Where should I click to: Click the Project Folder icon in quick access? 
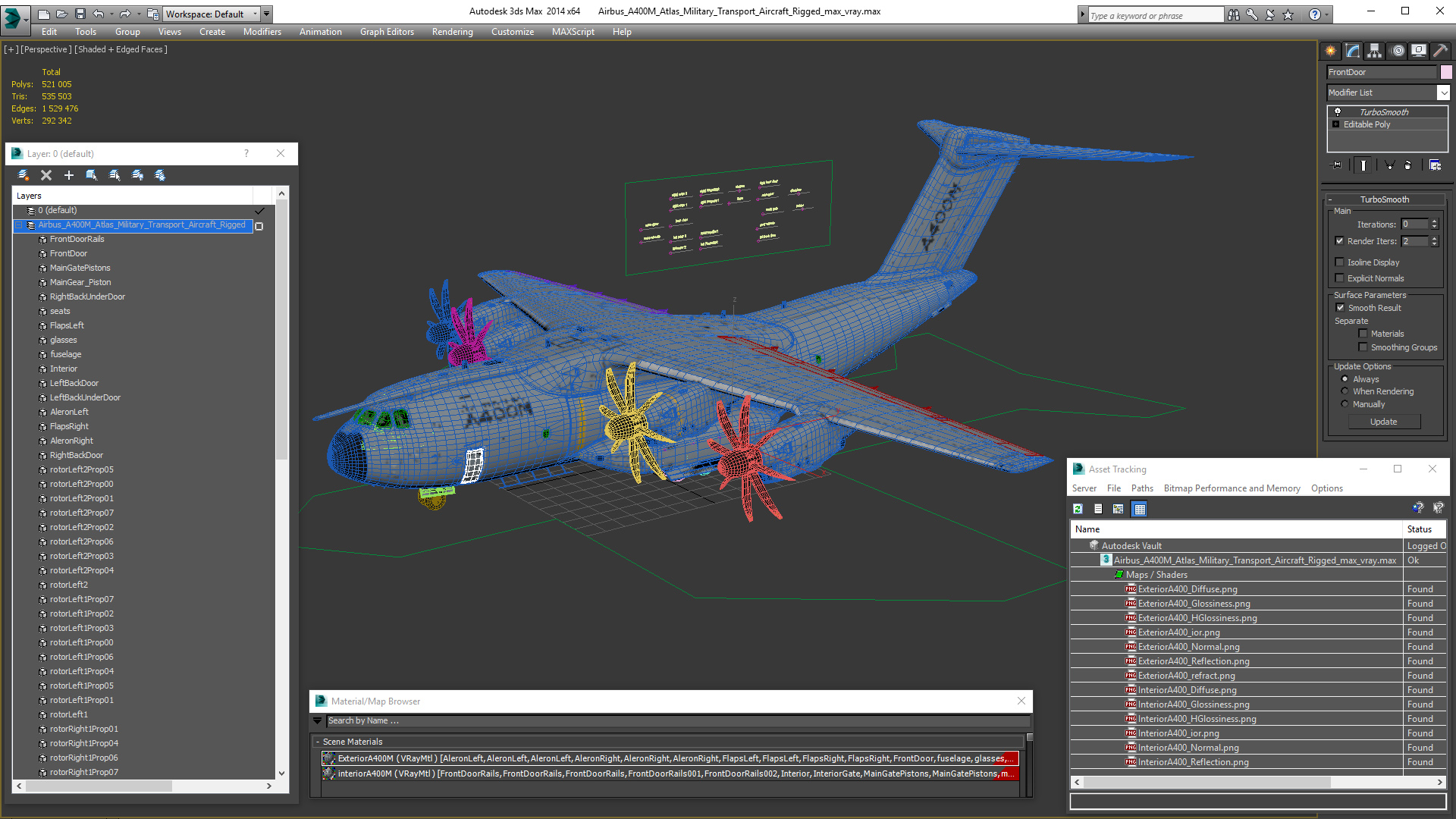click(152, 14)
